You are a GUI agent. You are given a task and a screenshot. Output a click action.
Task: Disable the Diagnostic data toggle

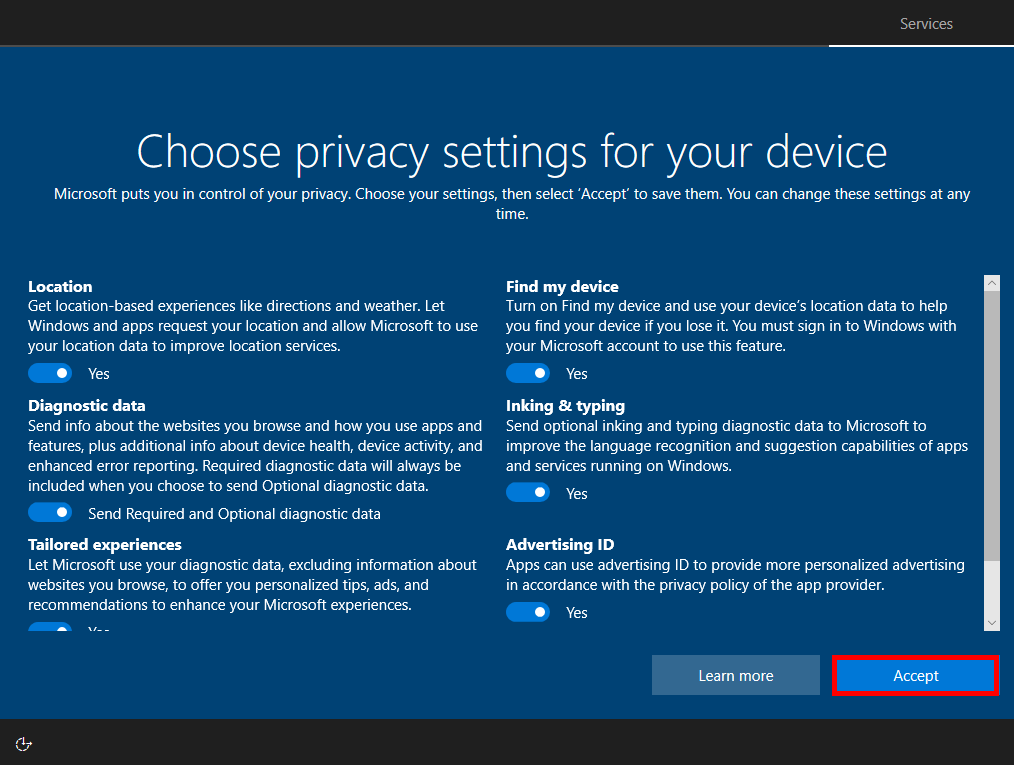tap(50, 513)
